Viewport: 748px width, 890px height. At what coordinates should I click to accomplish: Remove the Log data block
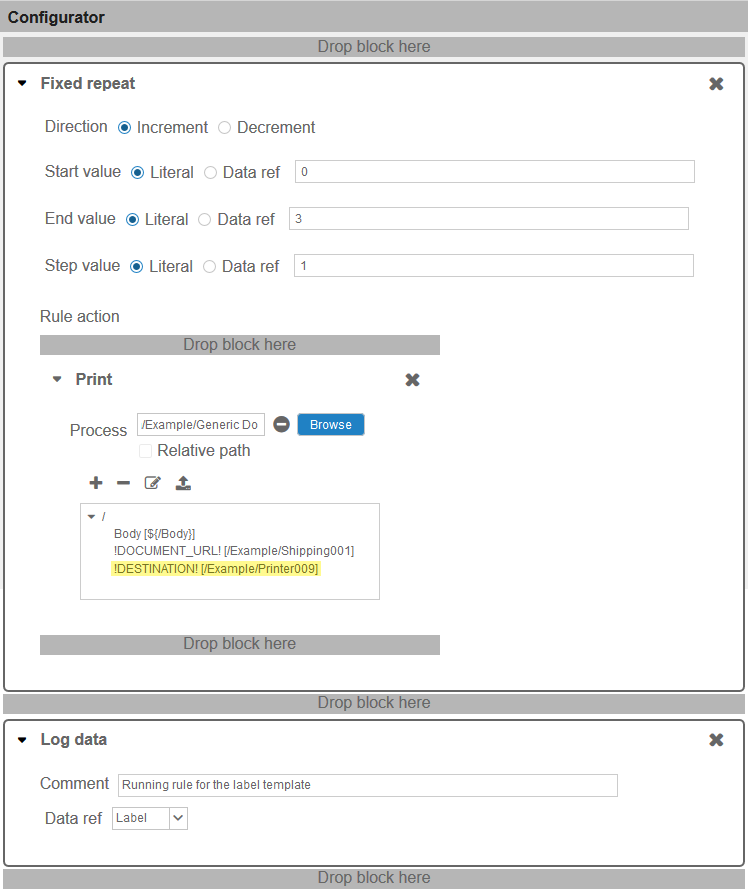716,740
